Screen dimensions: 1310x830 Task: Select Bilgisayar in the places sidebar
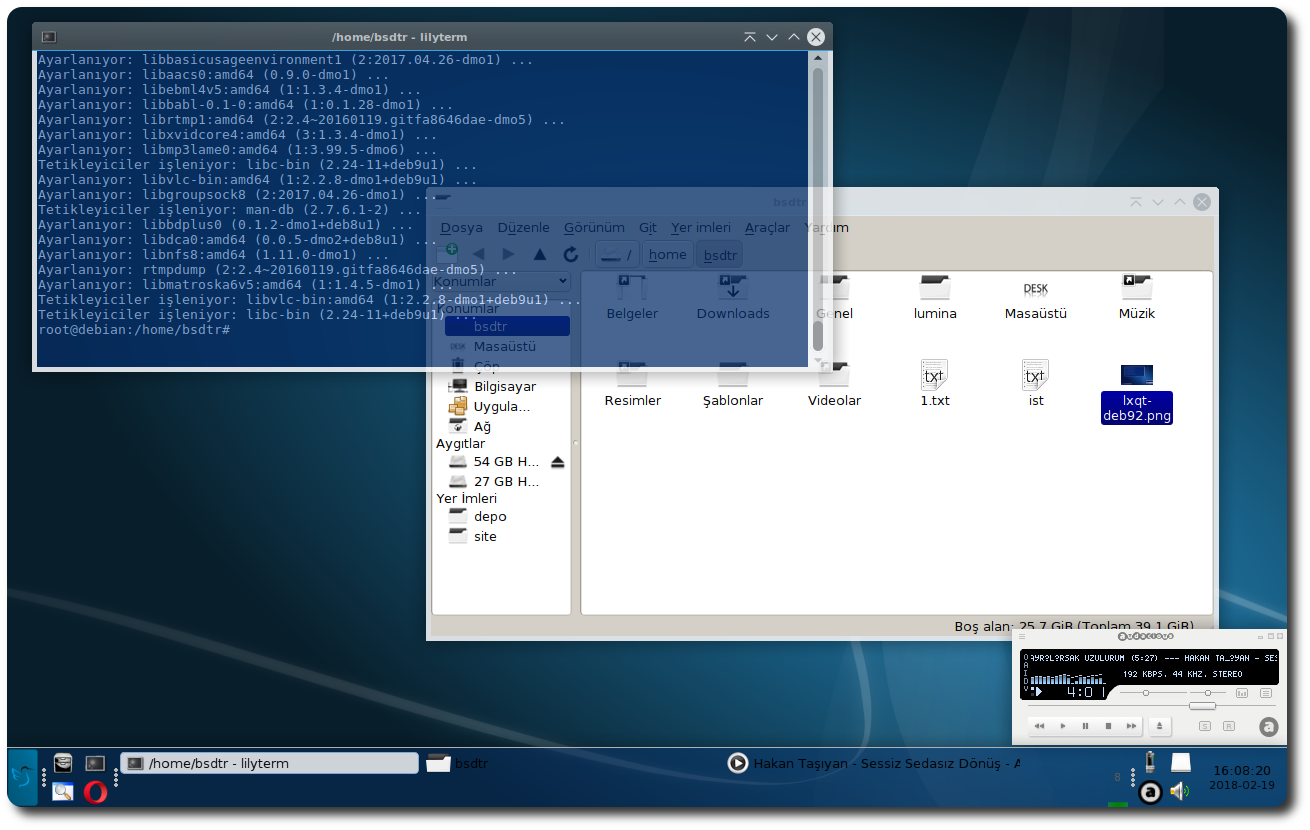[x=503, y=386]
